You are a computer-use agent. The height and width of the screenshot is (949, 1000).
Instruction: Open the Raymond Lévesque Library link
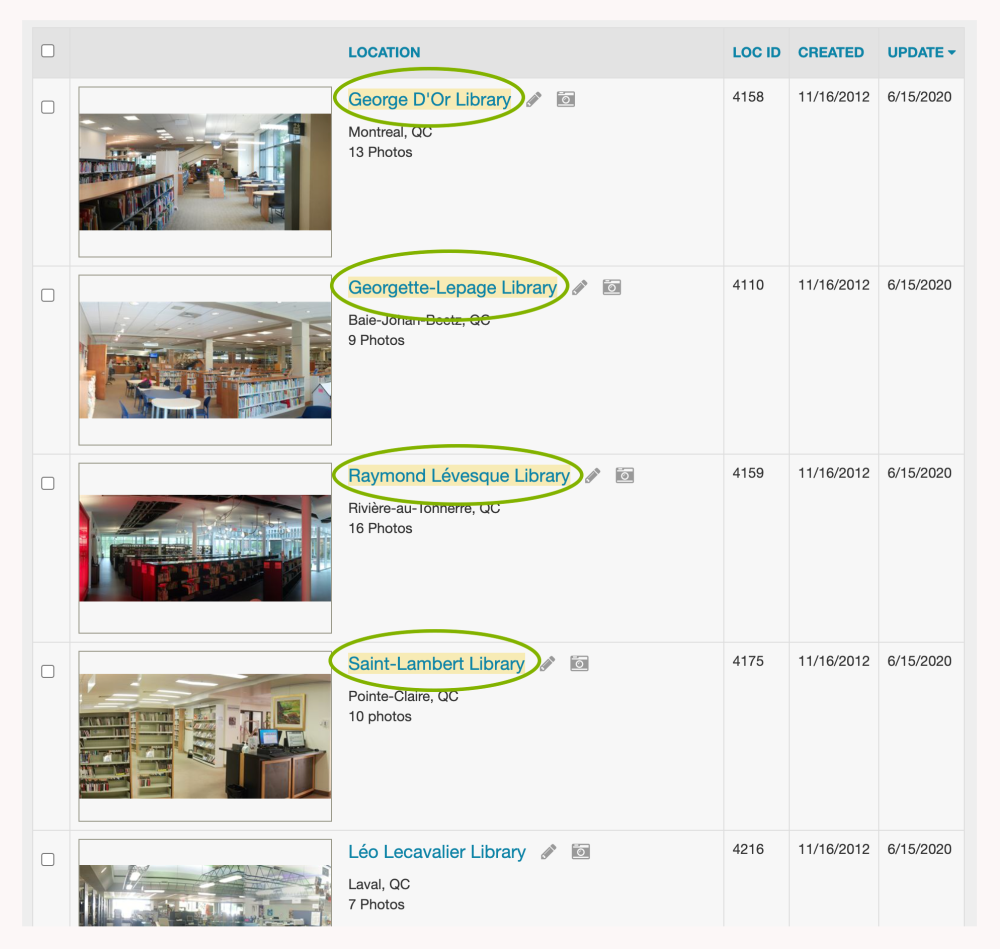pyautogui.click(x=459, y=476)
